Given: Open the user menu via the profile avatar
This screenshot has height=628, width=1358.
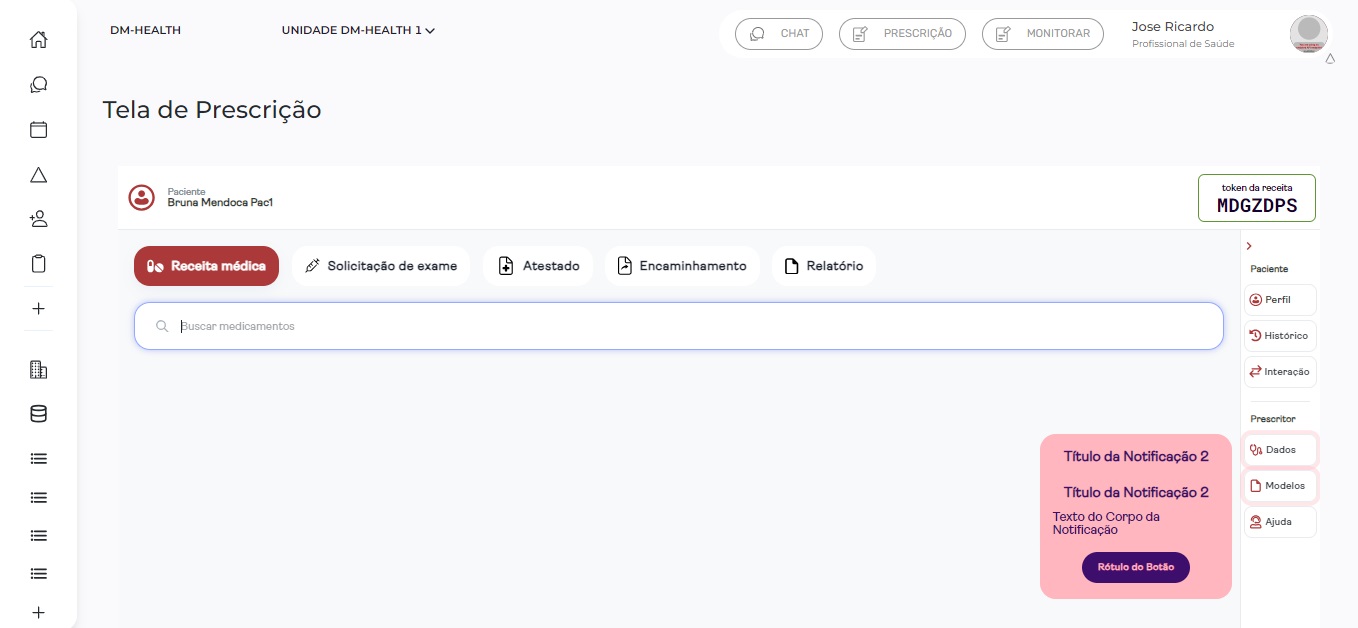Looking at the screenshot, I should pos(1308,34).
